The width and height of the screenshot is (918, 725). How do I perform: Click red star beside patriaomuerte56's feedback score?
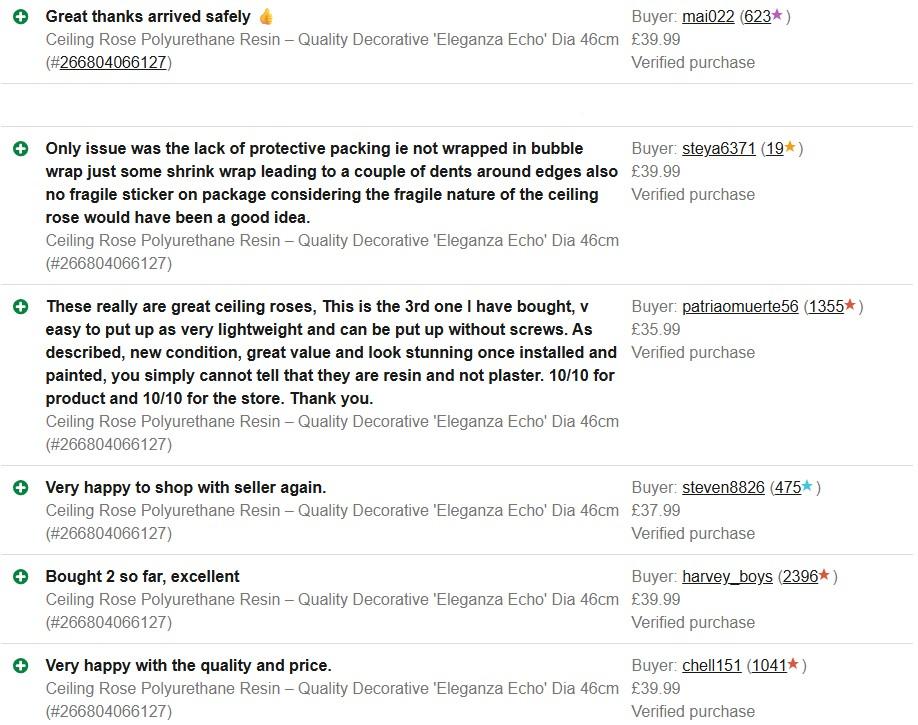[850, 306]
